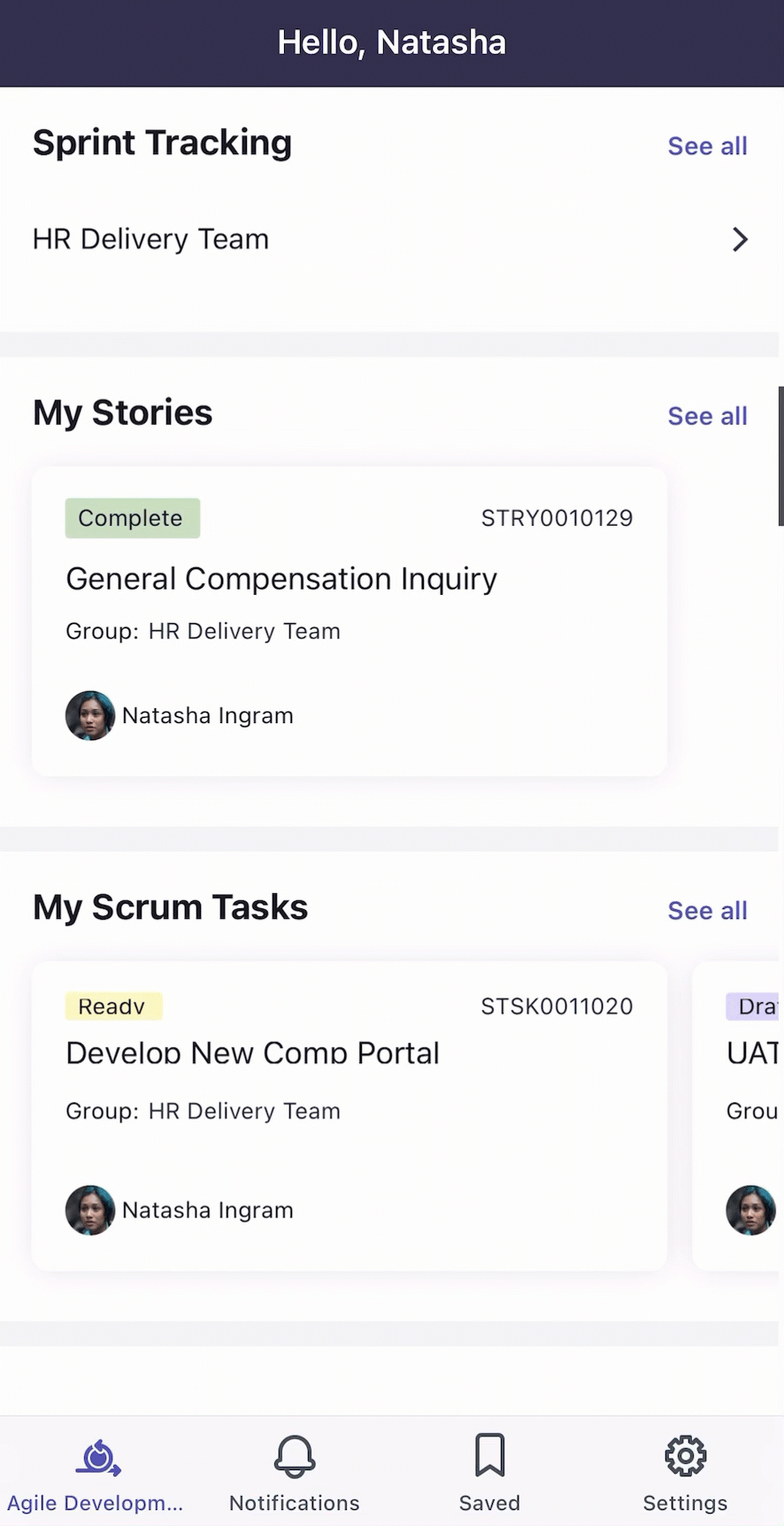Click Natasha Ingram avatar on Develop task
784x1526 pixels.
[x=90, y=1210]
